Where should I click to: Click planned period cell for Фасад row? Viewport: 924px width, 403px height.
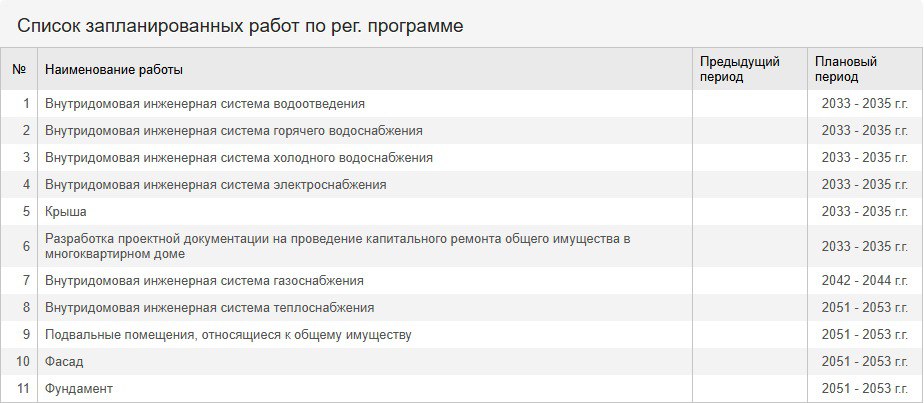[865, 362]
